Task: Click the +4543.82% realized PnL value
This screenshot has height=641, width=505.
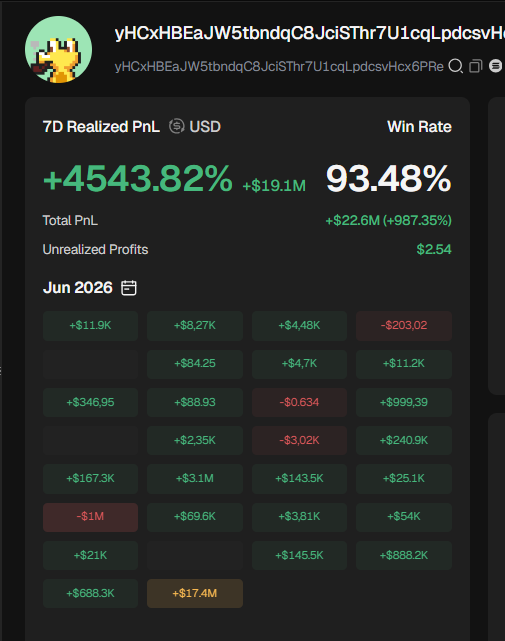Action: [138, 178]
